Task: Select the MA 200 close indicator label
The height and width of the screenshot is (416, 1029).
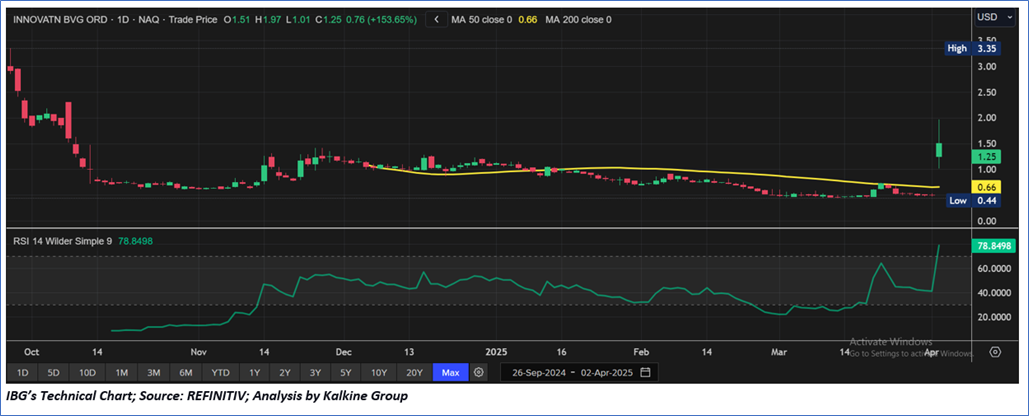Action: (578, 19)
